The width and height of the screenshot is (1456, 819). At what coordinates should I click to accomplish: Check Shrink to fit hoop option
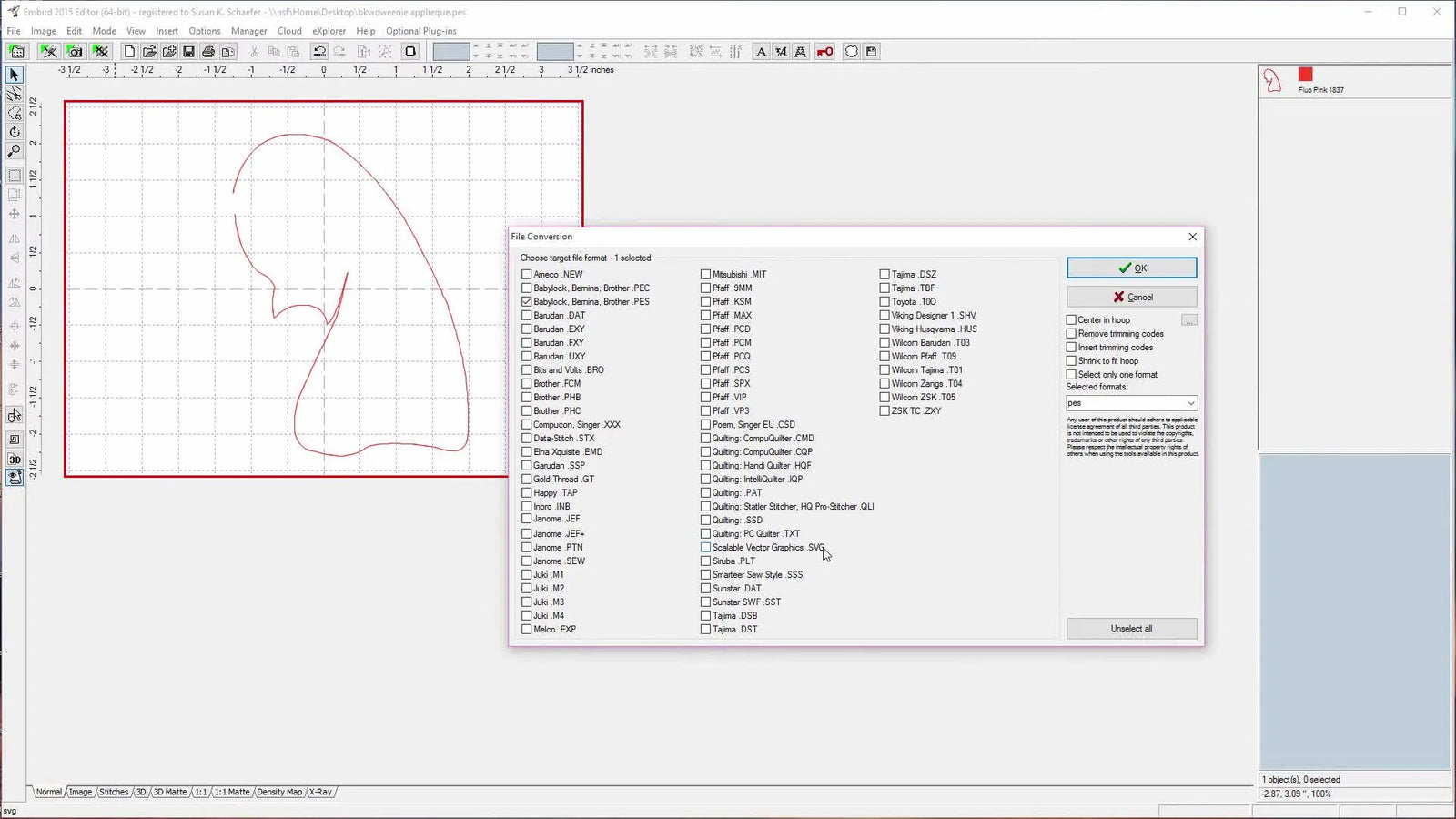click(x=1071, y=360)
